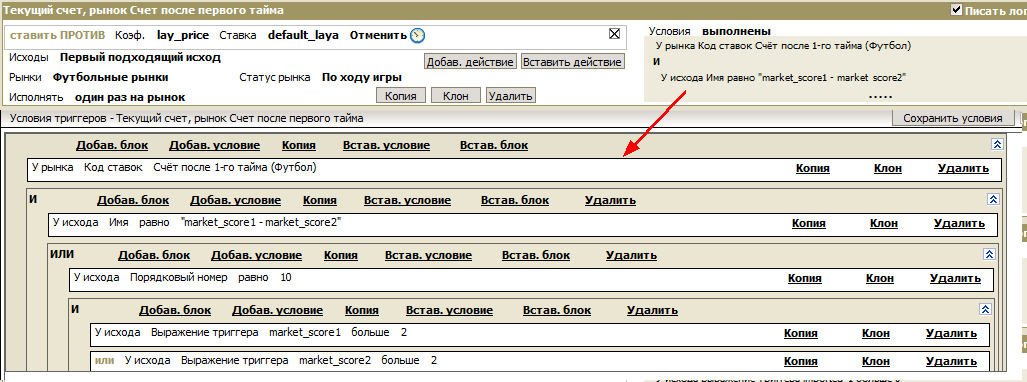Click По ходу игры market status
This screenshot has height=382, width=1027.
[x=362, y=77]
